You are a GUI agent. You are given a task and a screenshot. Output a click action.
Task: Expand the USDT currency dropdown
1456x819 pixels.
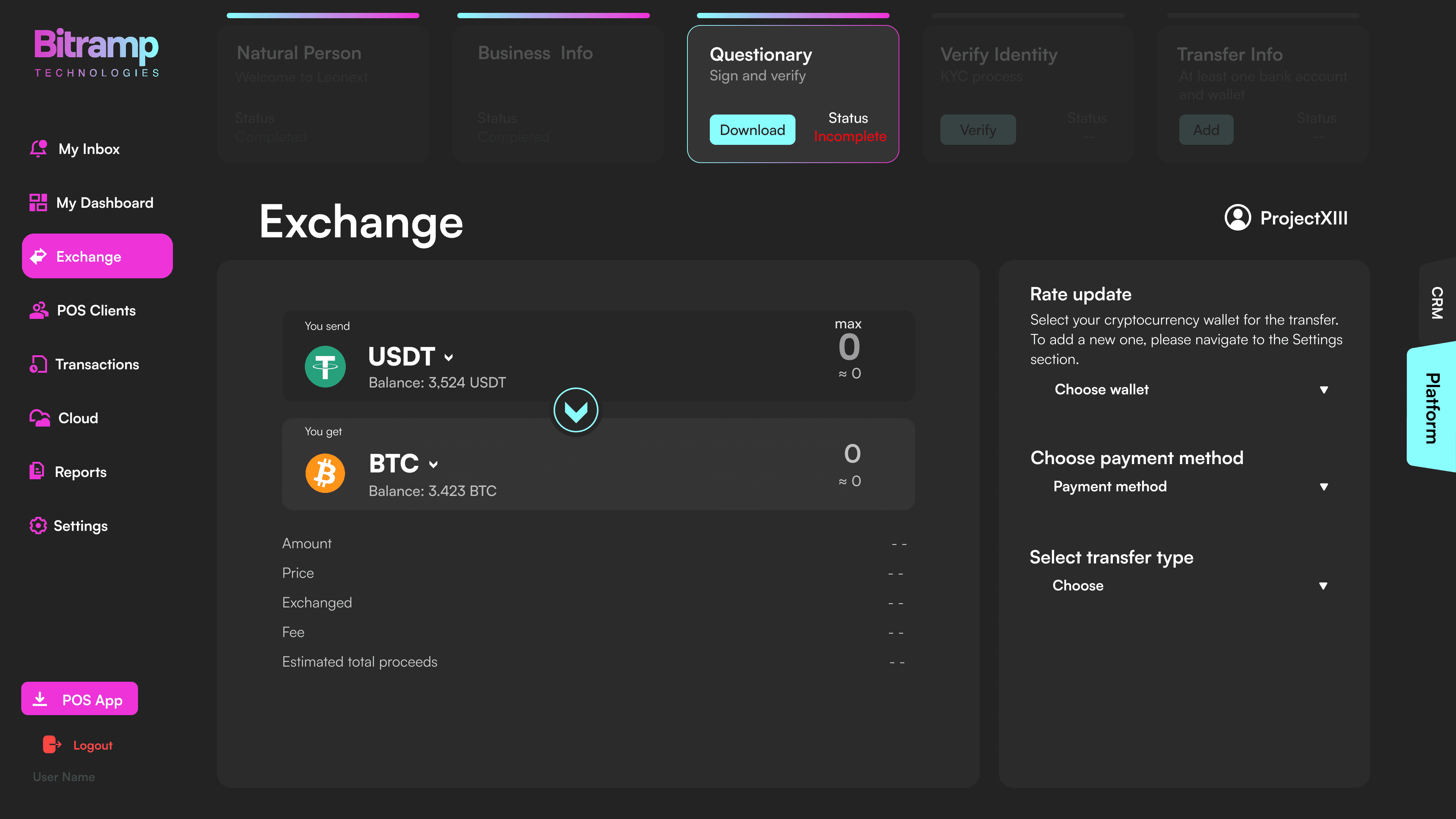coord(448,357)
